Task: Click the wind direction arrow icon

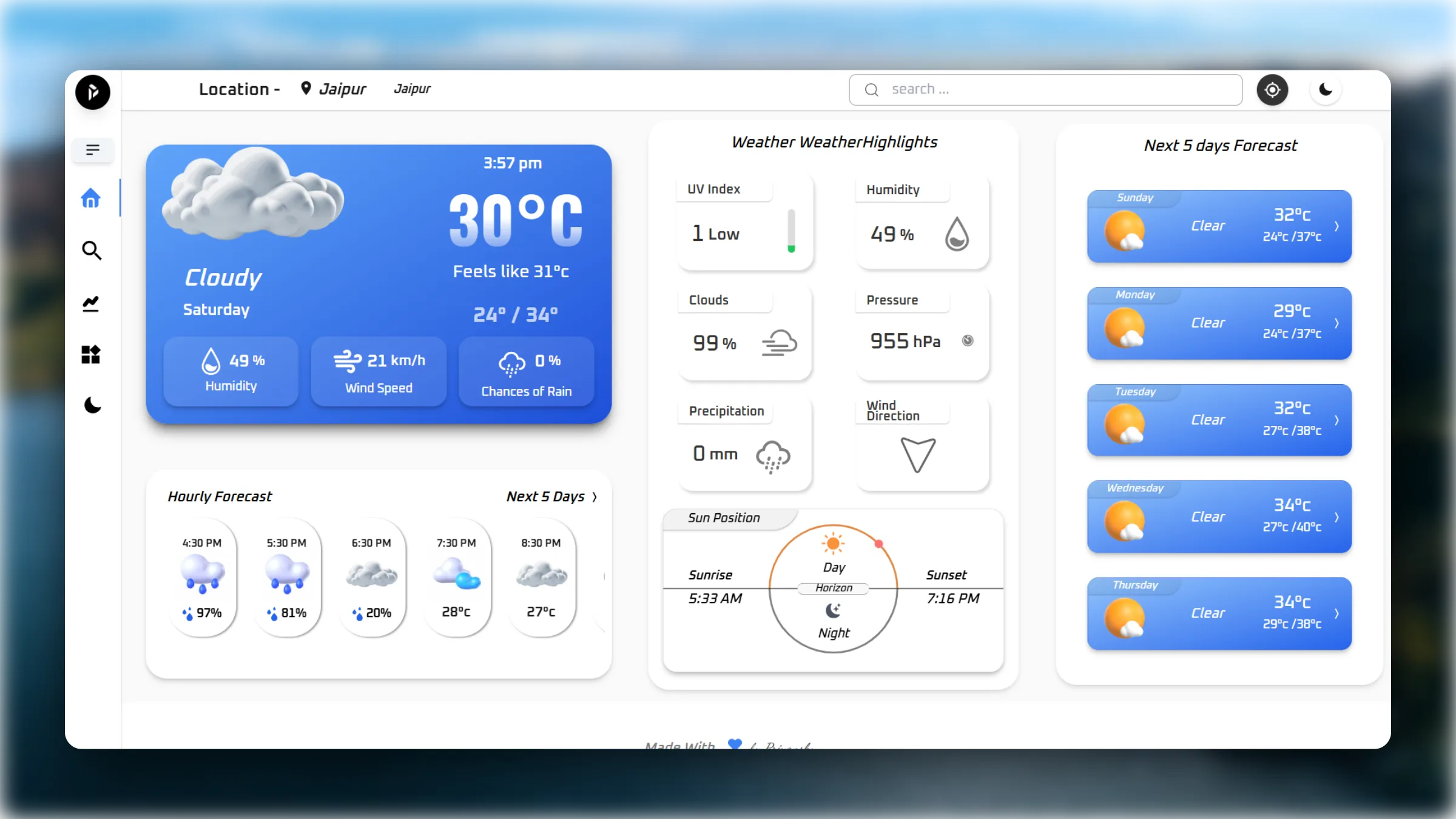Action: click(x=918, y=455)
